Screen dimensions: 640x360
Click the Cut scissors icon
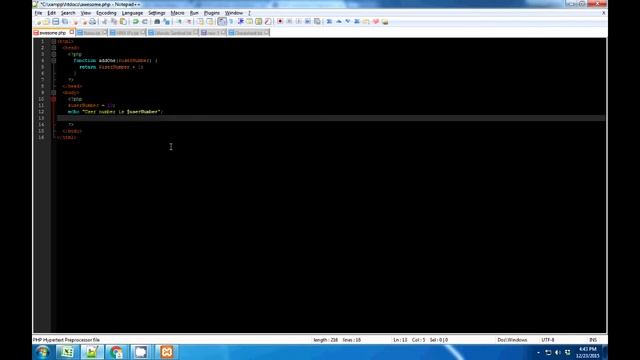[104, 22]
